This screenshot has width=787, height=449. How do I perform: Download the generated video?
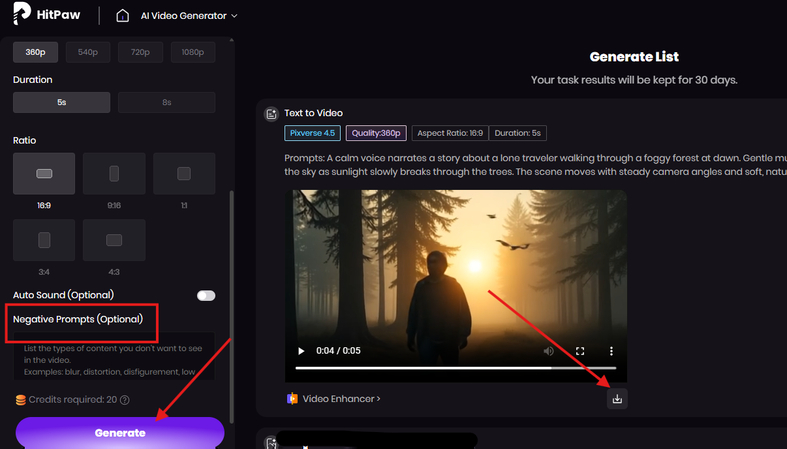coord(617,399)
